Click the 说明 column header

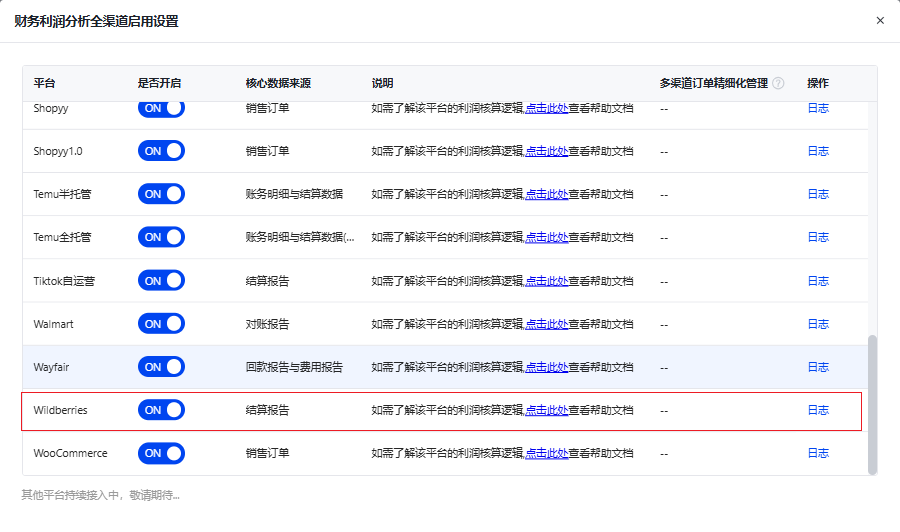tap(382, 83)
